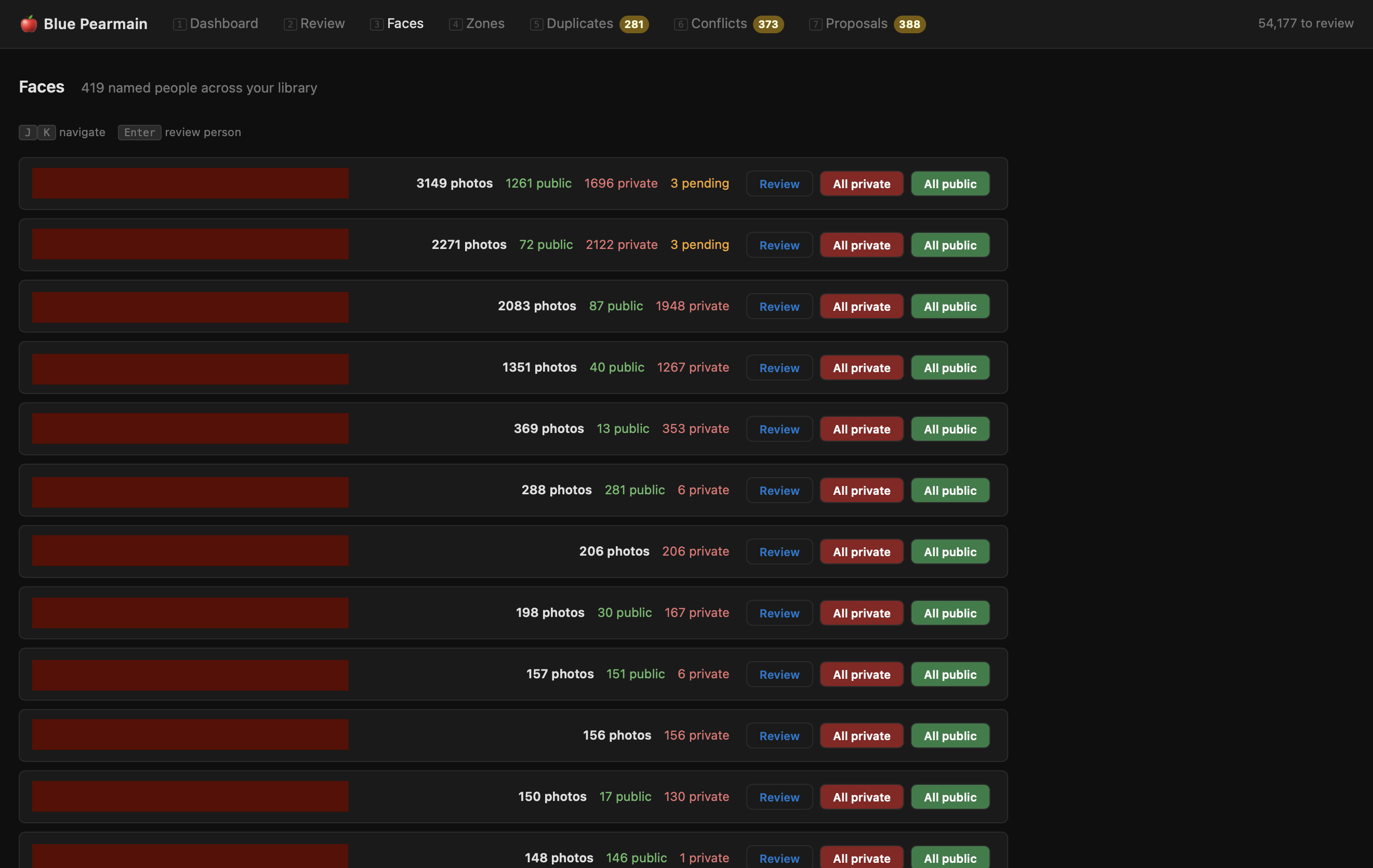Click All public in 157 photos row
Viewport: 1373px width, 868px height.
(950, 674)
